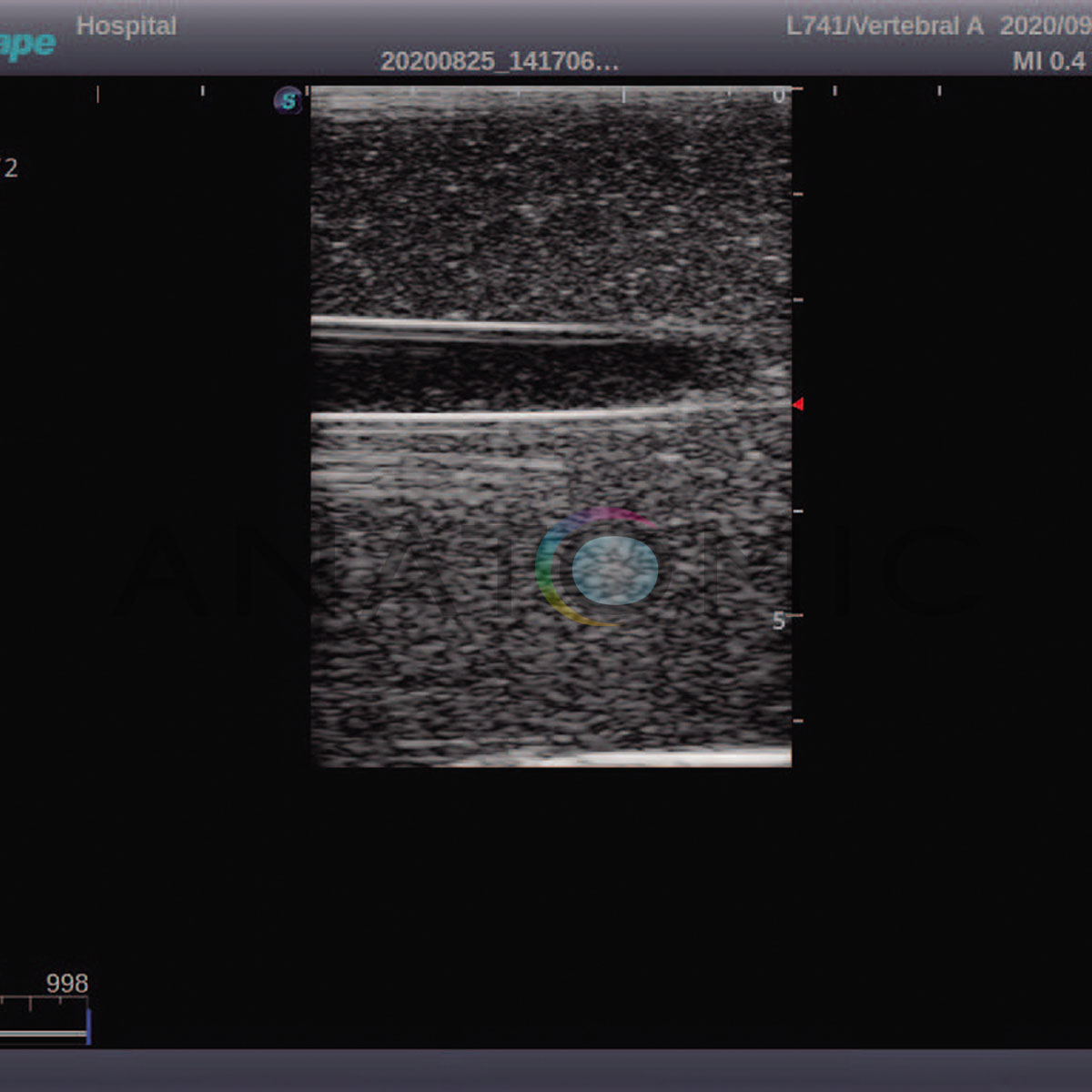The width and height of the screenshot is (1092, 1092).
Task: Click the 2020/09 exam date in the header
Action: [1045, 26]
